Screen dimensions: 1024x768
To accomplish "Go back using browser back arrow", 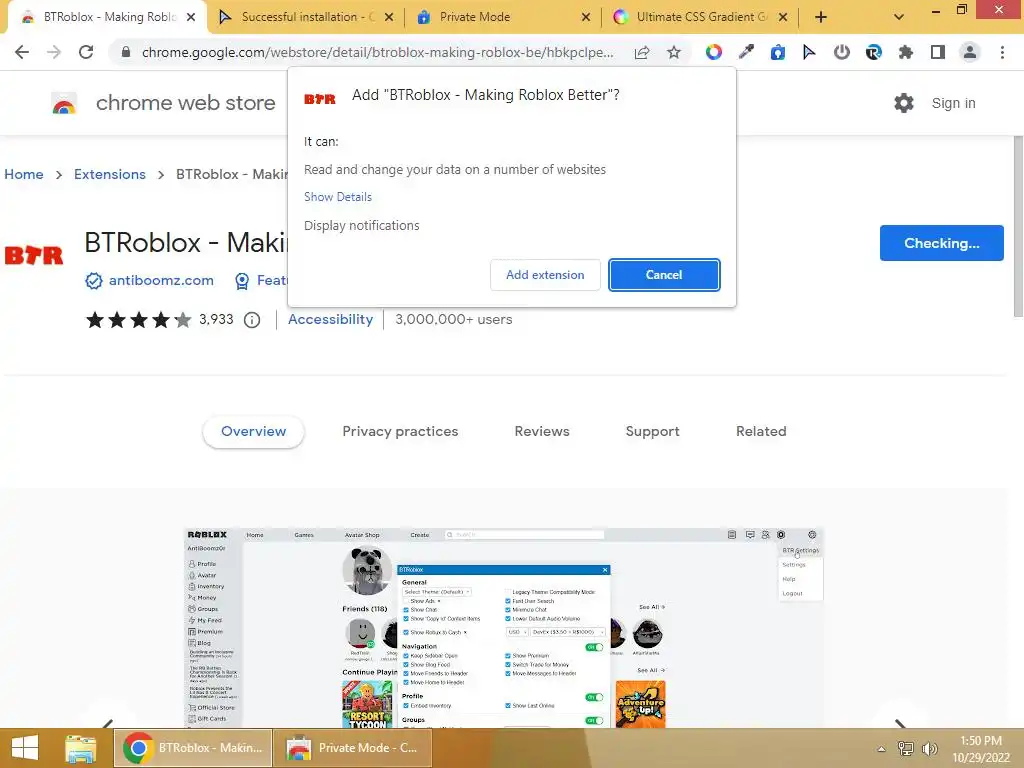I will click(x=22, y=52).
